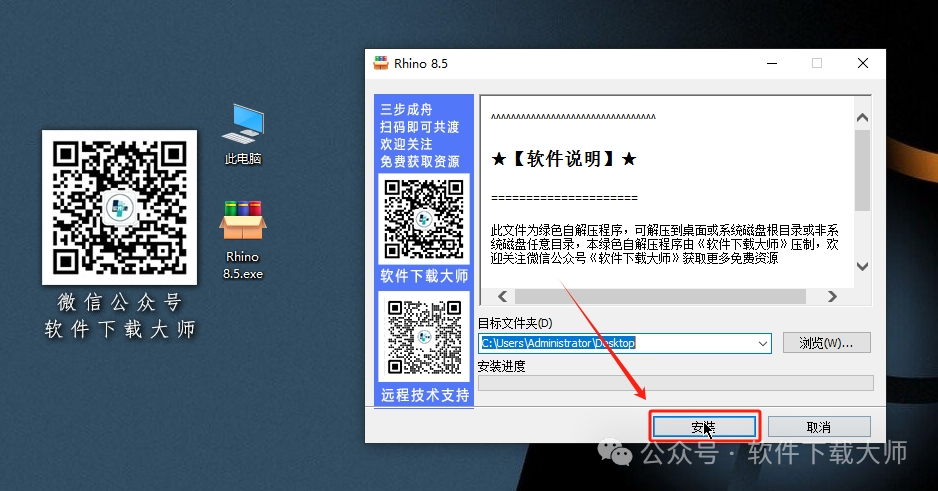The height and width of the screenshot is (491, 938).
Task: Click the horizontal scroll left arrow
Action: pyautogui.click(x=502, y=296)
